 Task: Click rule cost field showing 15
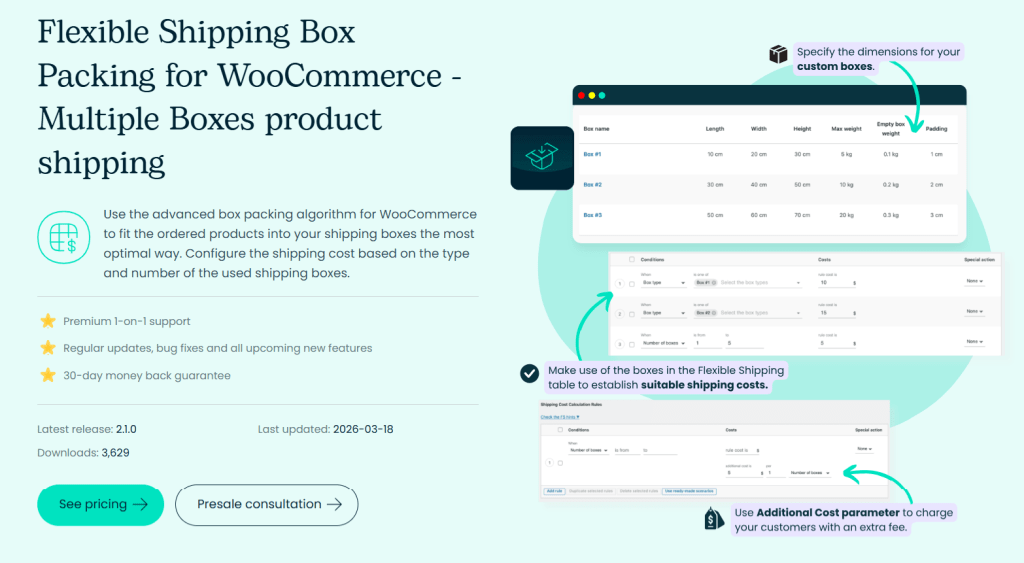tap(837, 313)
